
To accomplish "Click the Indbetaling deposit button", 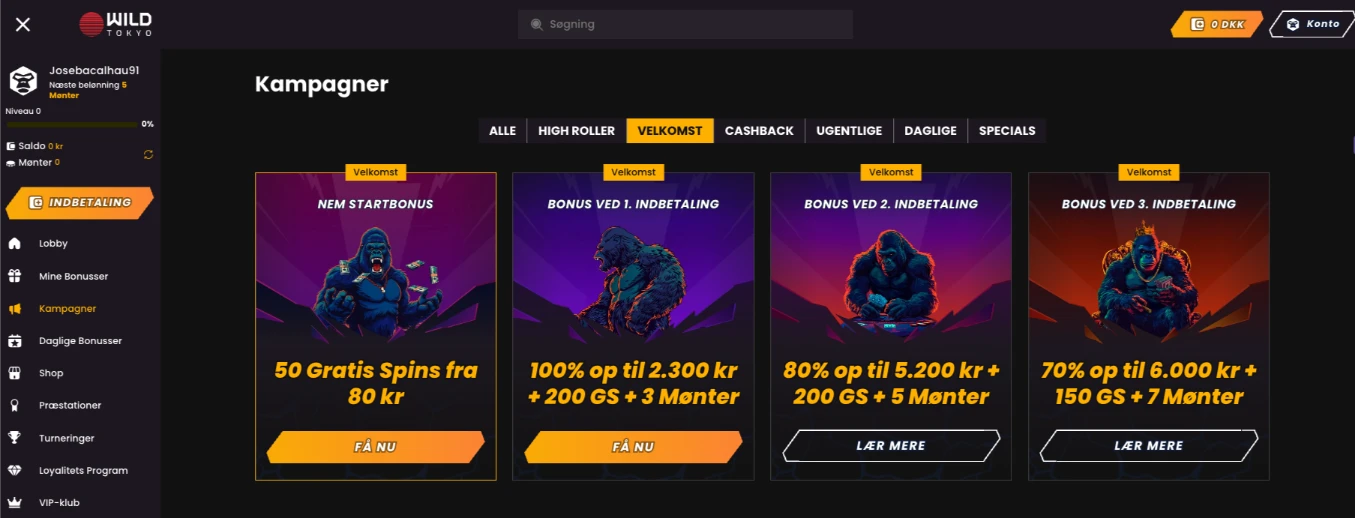I will point(80,203).
